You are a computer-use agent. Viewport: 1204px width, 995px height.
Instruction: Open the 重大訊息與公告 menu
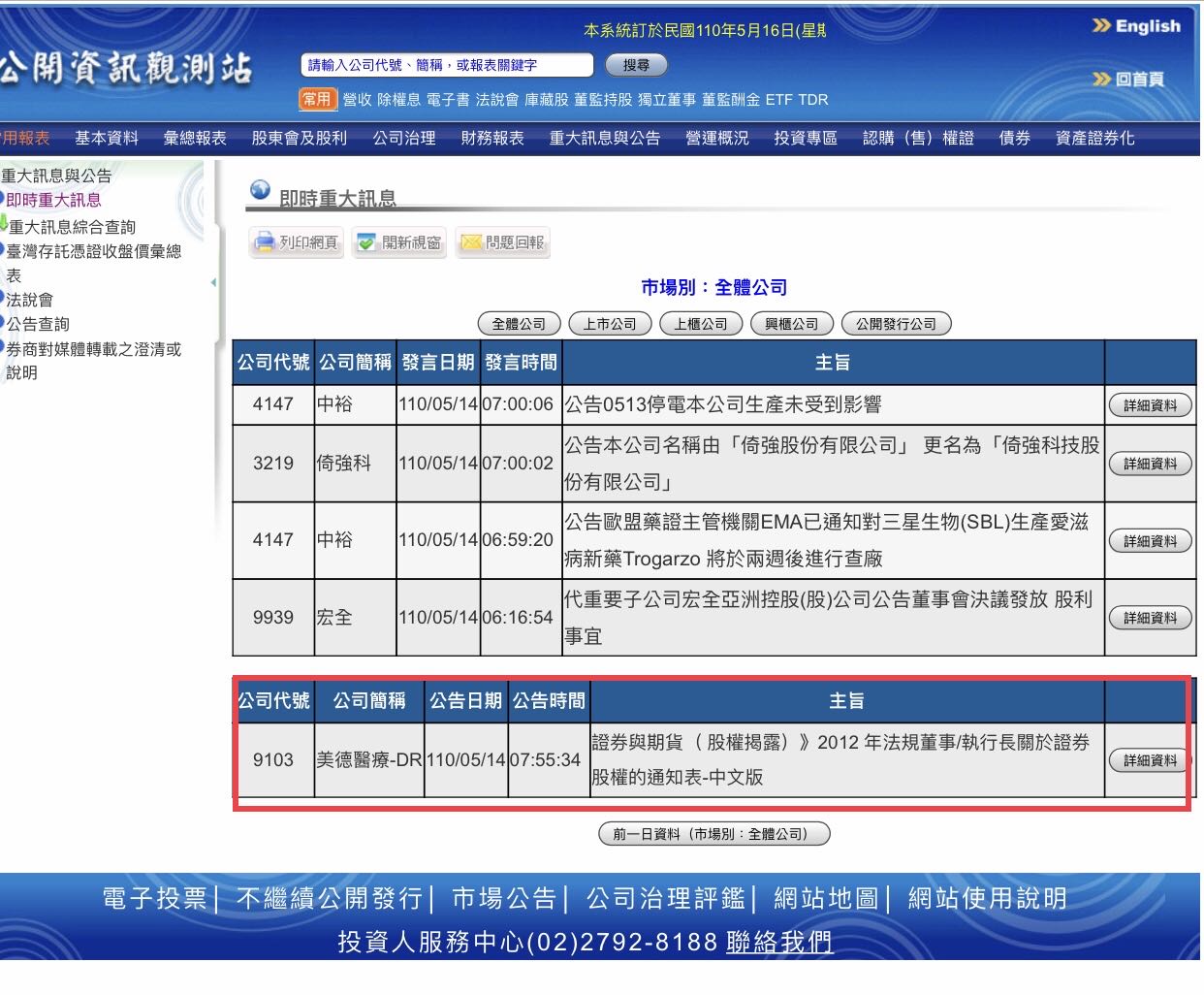604,138
